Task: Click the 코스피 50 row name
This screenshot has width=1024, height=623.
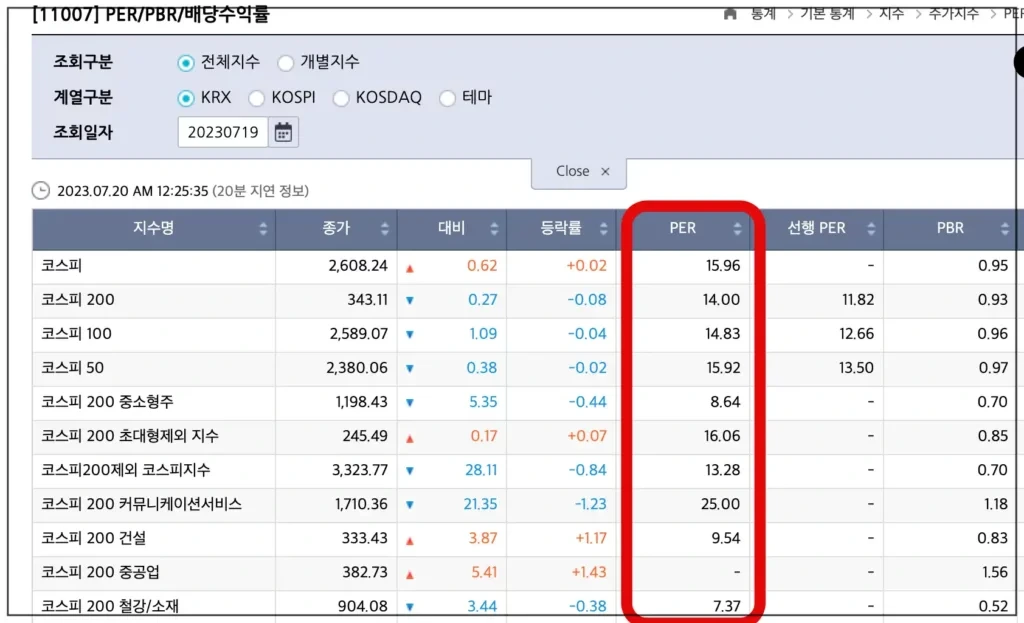Action: point(72,368)
